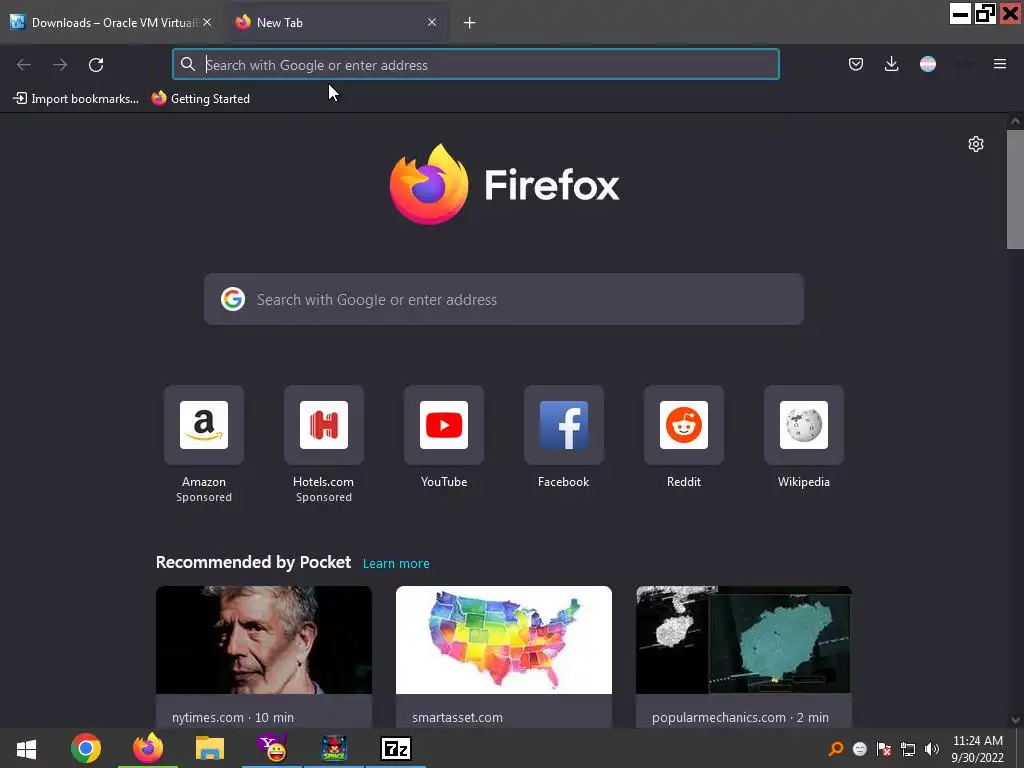Image resolution: width=1024 pixels, height=768 pixels.
Task: Click Learn more next to Pocket
Action: tap(396, 564)
